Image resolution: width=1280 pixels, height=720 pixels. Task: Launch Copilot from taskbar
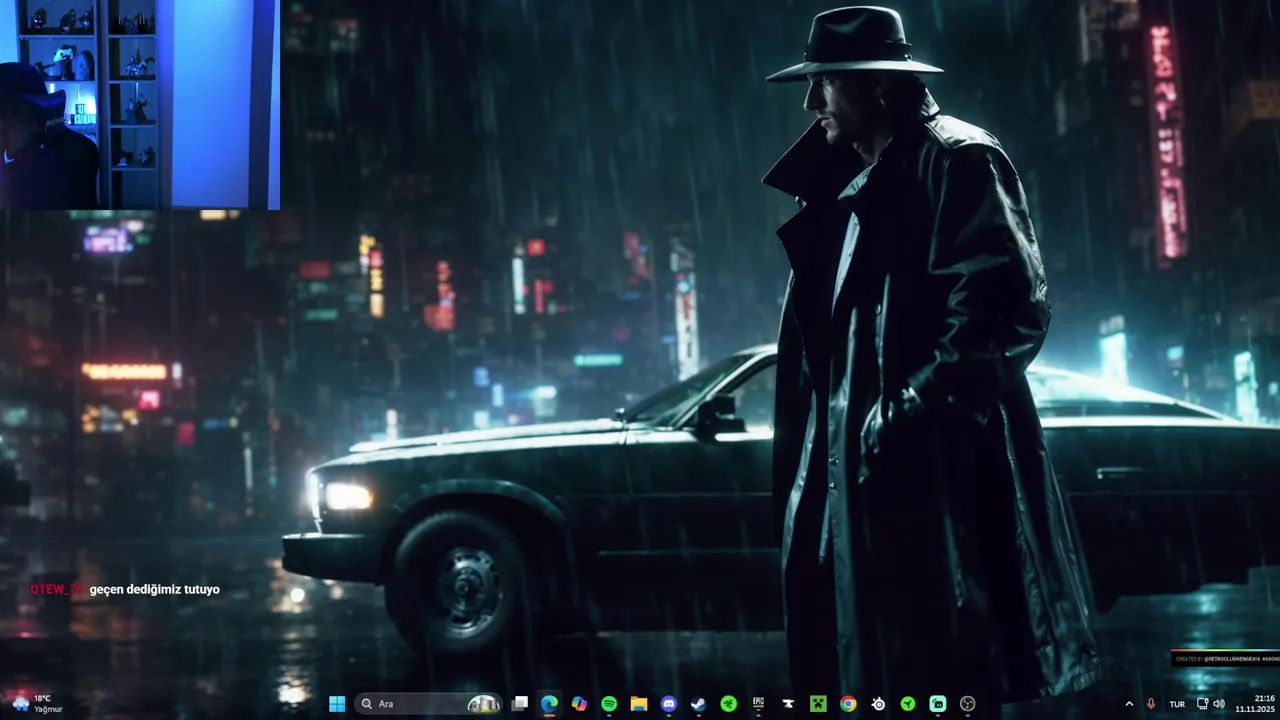pos(579,704)
